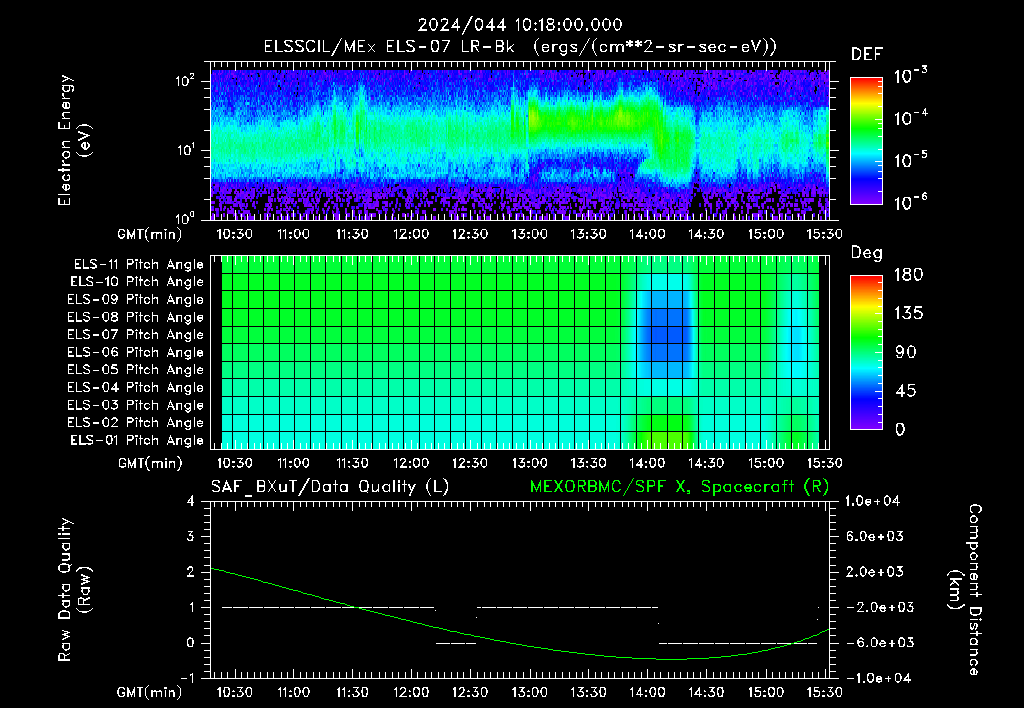Click the Deg colorbar label
The image size is (1024, 708).
pos(867,253)
